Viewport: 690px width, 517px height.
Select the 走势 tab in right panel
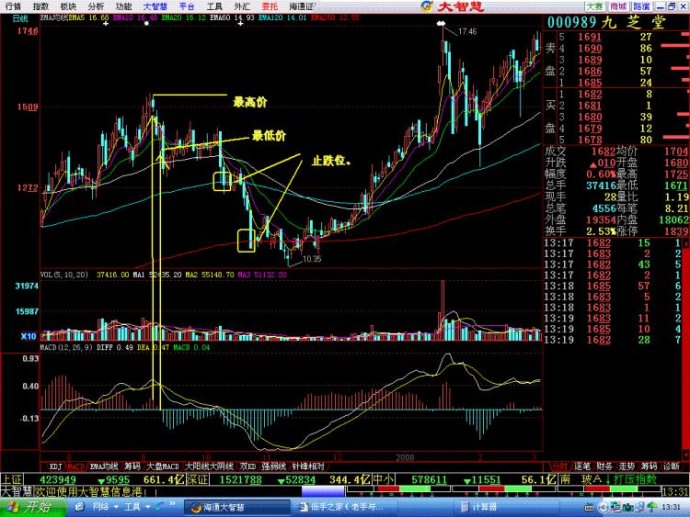click(x=627, y=466)
